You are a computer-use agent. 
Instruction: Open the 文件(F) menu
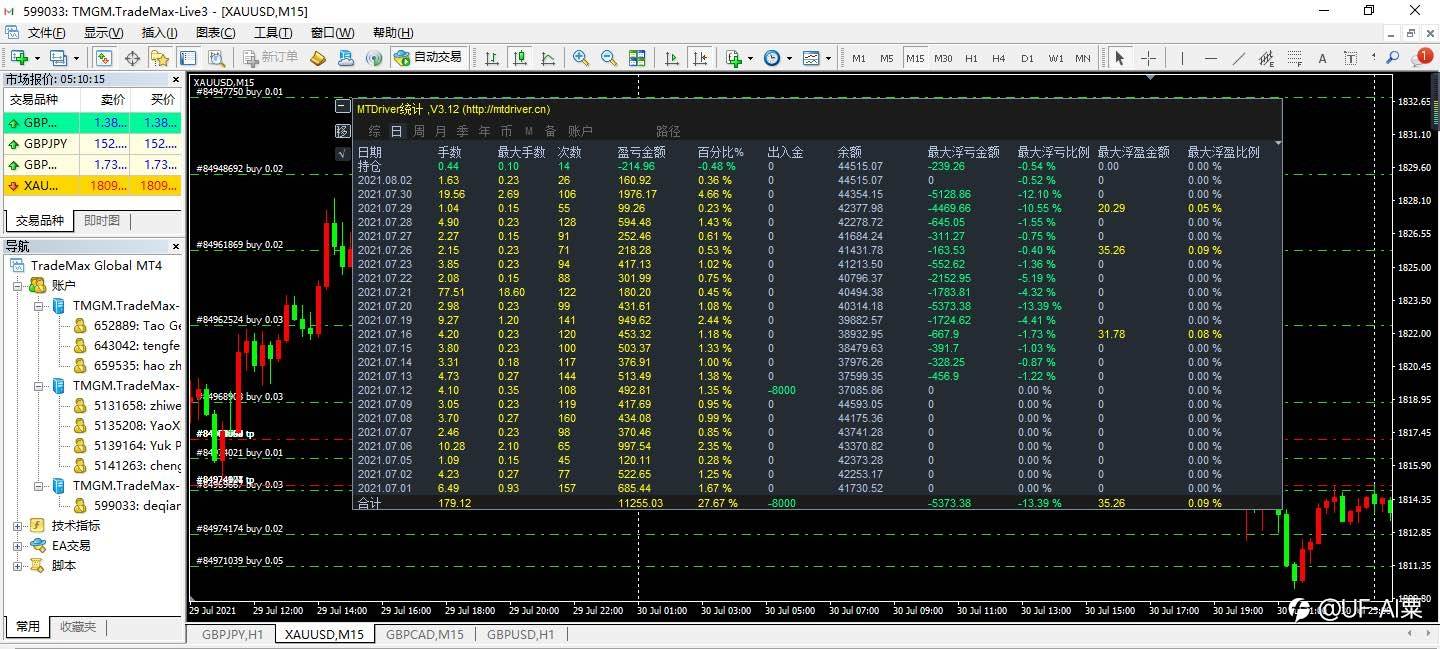coord(47,33)
